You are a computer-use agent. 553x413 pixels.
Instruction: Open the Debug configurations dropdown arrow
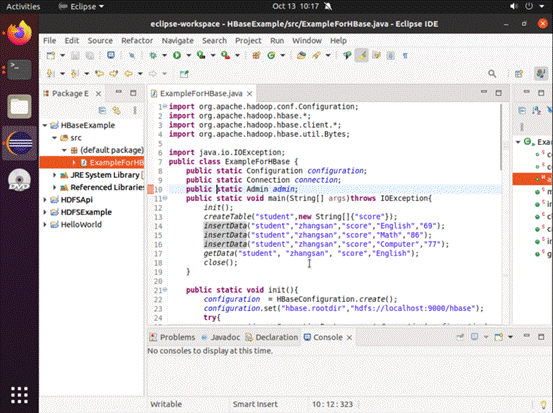point(164,55)
